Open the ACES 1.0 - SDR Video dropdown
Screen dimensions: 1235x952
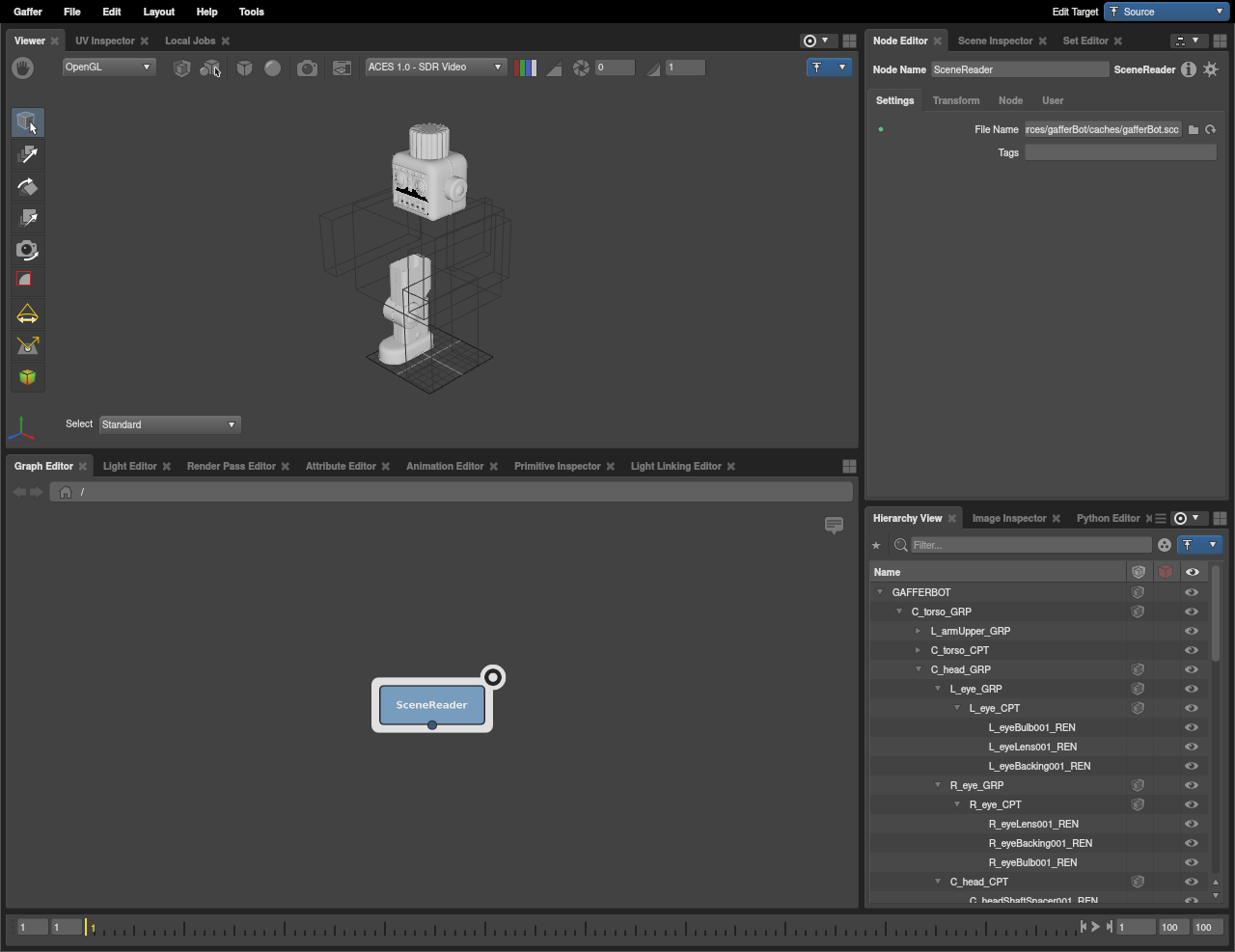(x=436, y=68)
